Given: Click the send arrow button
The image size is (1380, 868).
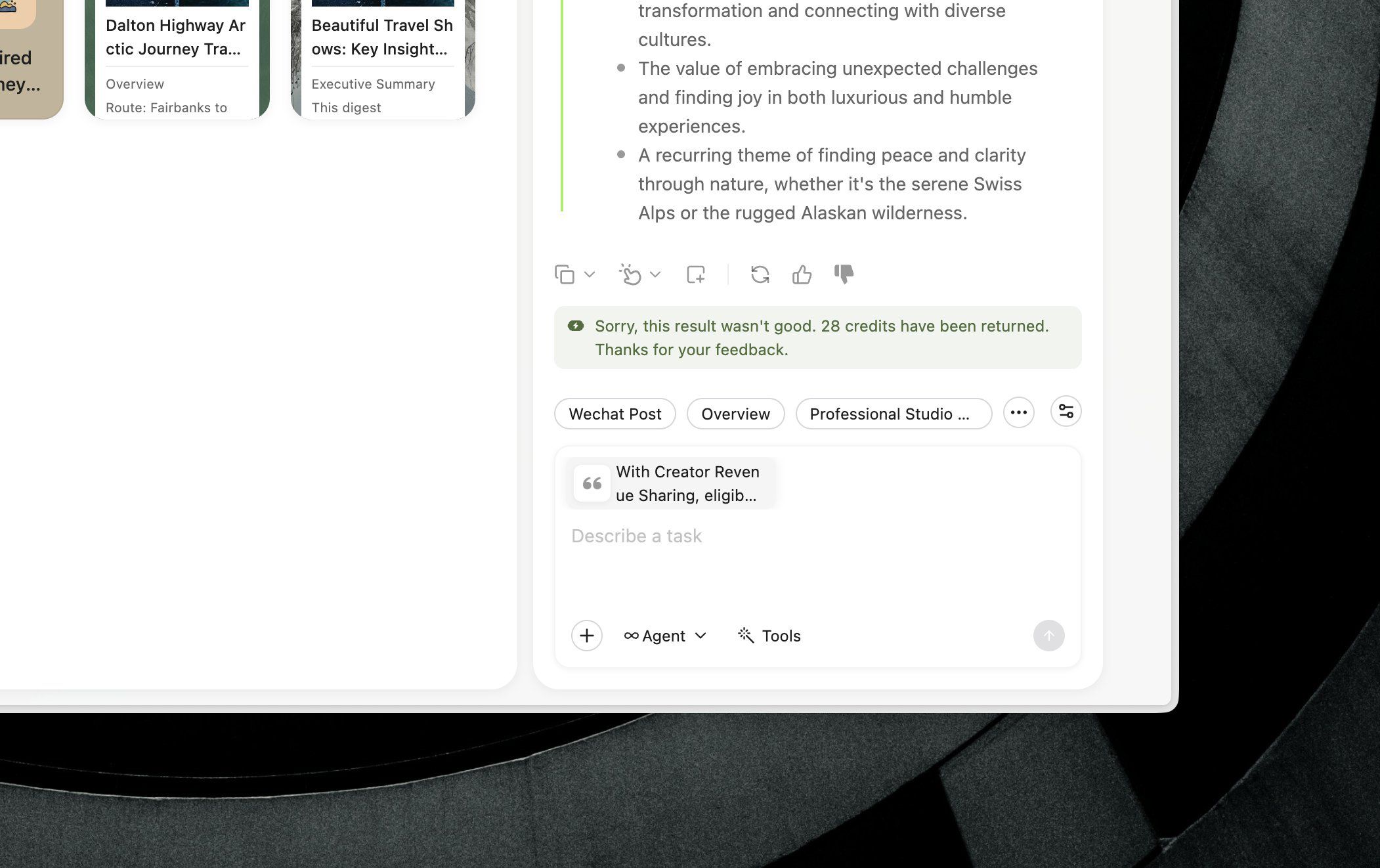Looking at the screenshot, I should tap(1048, 636).
